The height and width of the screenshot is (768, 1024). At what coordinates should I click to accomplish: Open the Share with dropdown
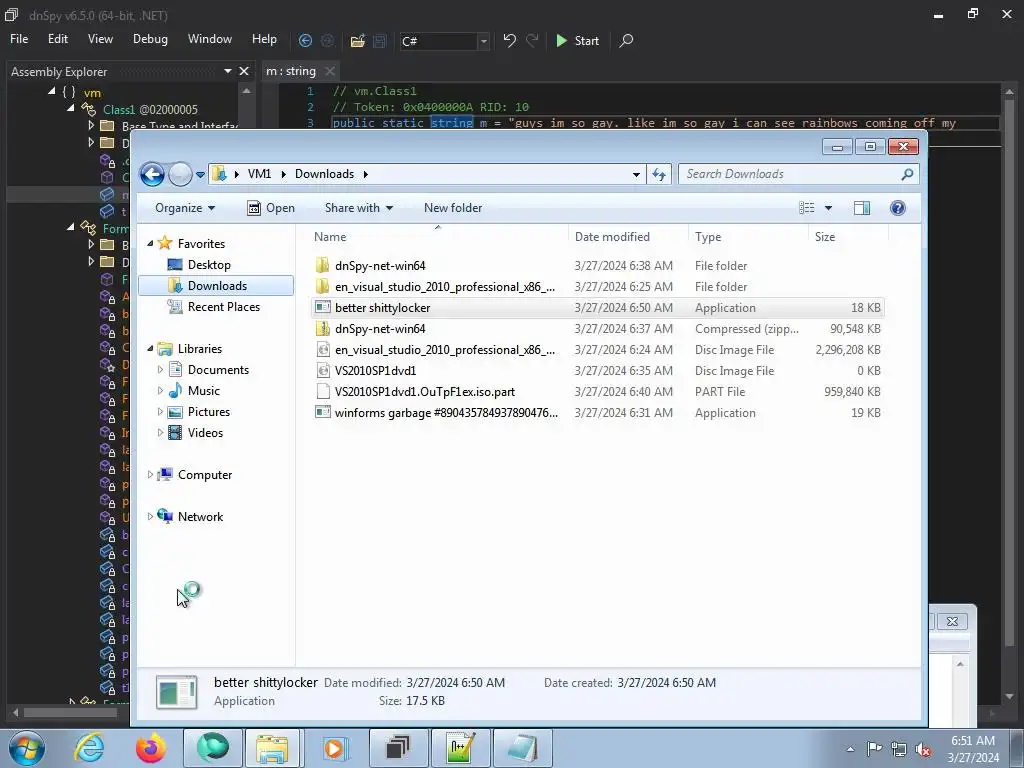coord(359,208)
